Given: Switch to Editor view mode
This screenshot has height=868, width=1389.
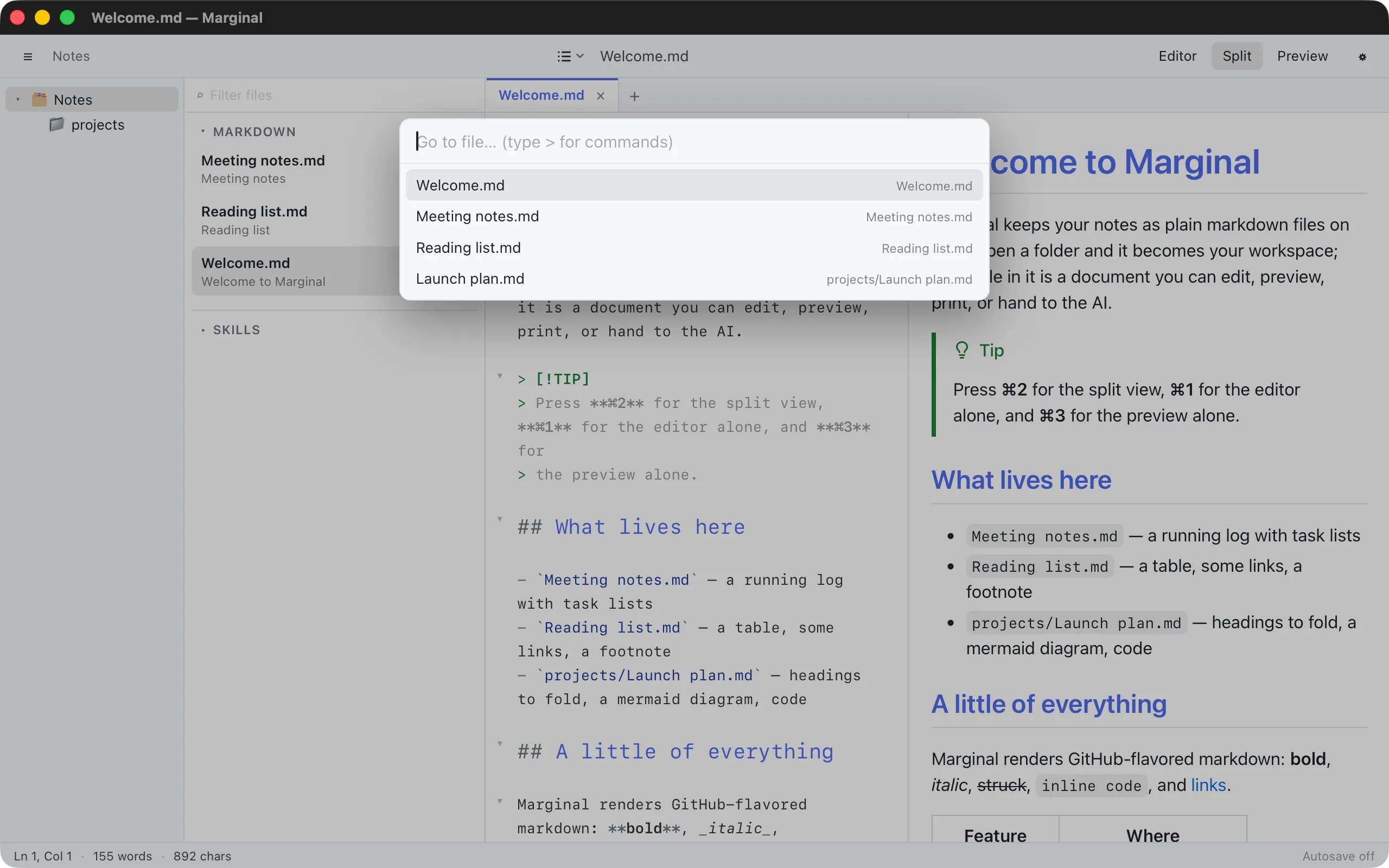Looking at the screenshot, I should (1177, 56).
